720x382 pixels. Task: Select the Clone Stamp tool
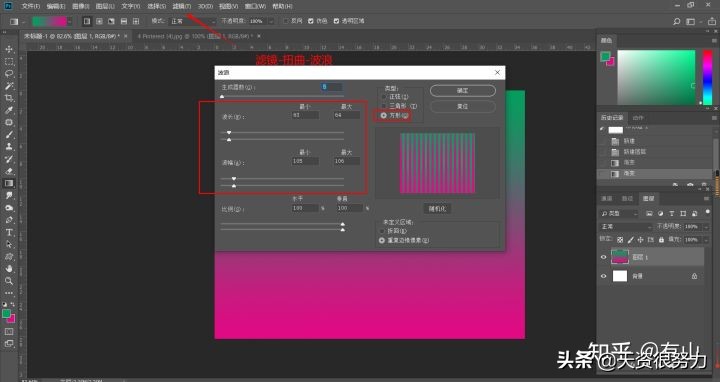point(9,147)
